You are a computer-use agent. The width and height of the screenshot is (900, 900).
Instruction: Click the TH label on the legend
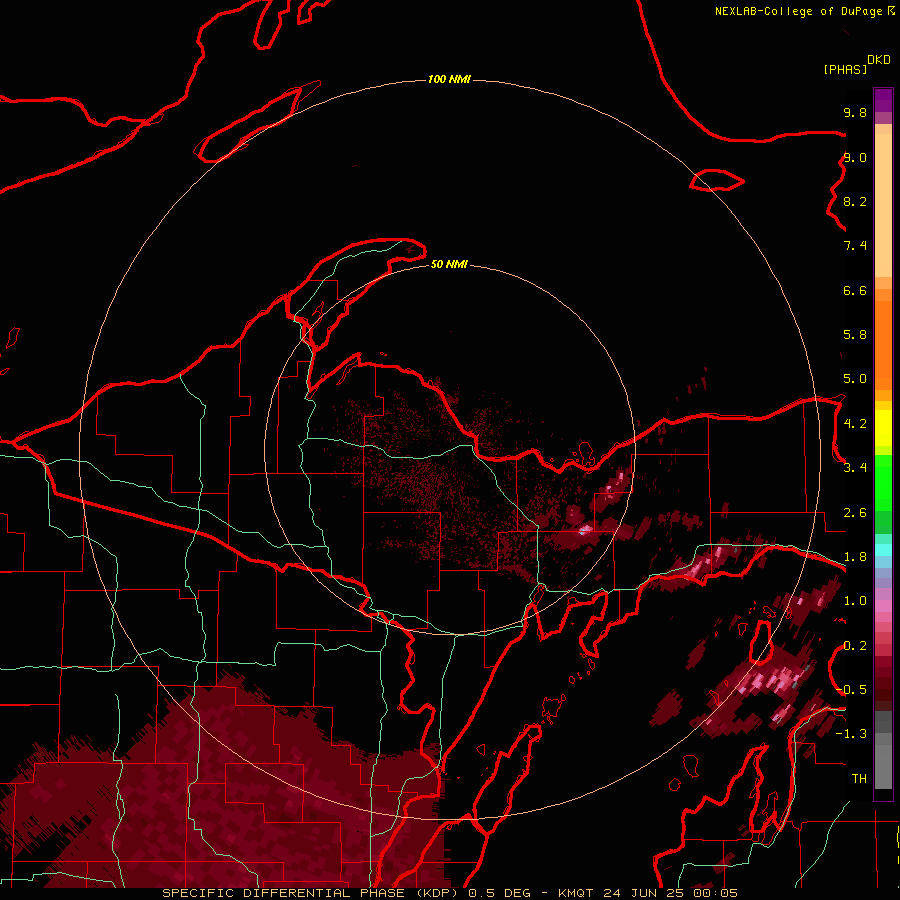pos(859,779)
